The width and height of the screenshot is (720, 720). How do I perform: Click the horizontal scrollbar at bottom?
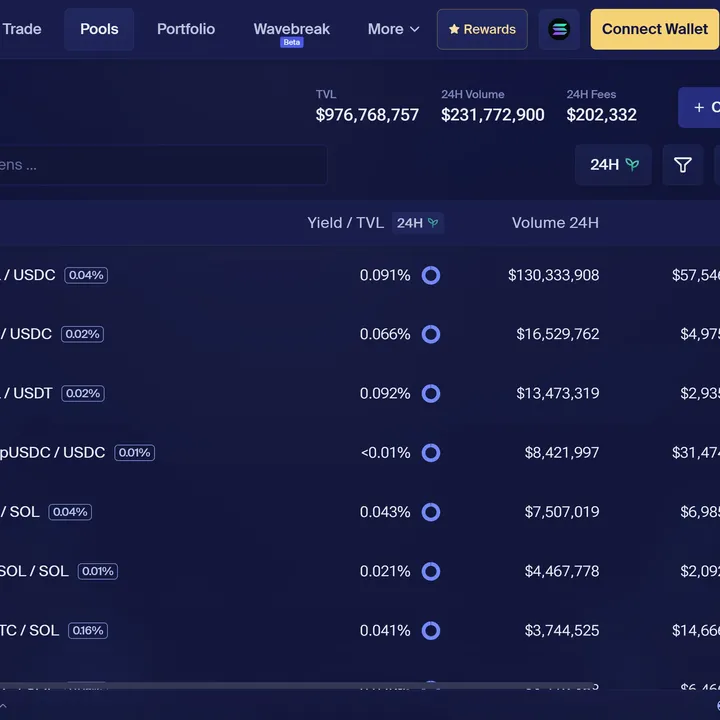tap(300, 688)
